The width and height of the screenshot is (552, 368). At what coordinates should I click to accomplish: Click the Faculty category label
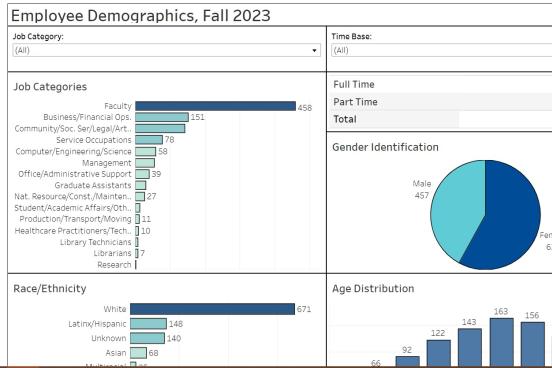(118, 106)
